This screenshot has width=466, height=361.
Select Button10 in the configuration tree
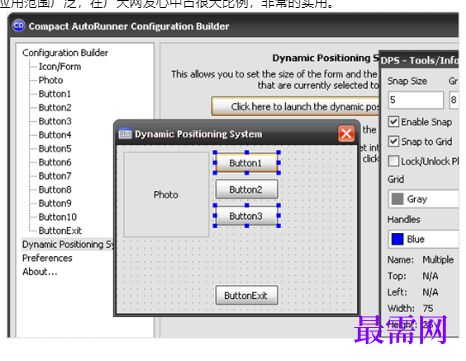pos(58,217)
